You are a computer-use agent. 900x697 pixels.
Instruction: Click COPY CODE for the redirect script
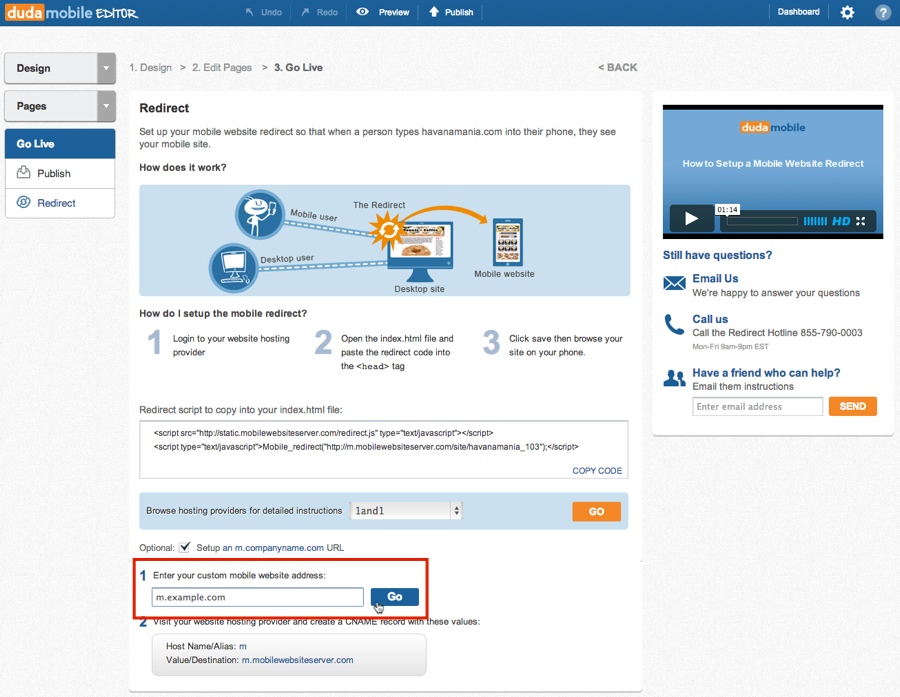(x=597, y=470)
